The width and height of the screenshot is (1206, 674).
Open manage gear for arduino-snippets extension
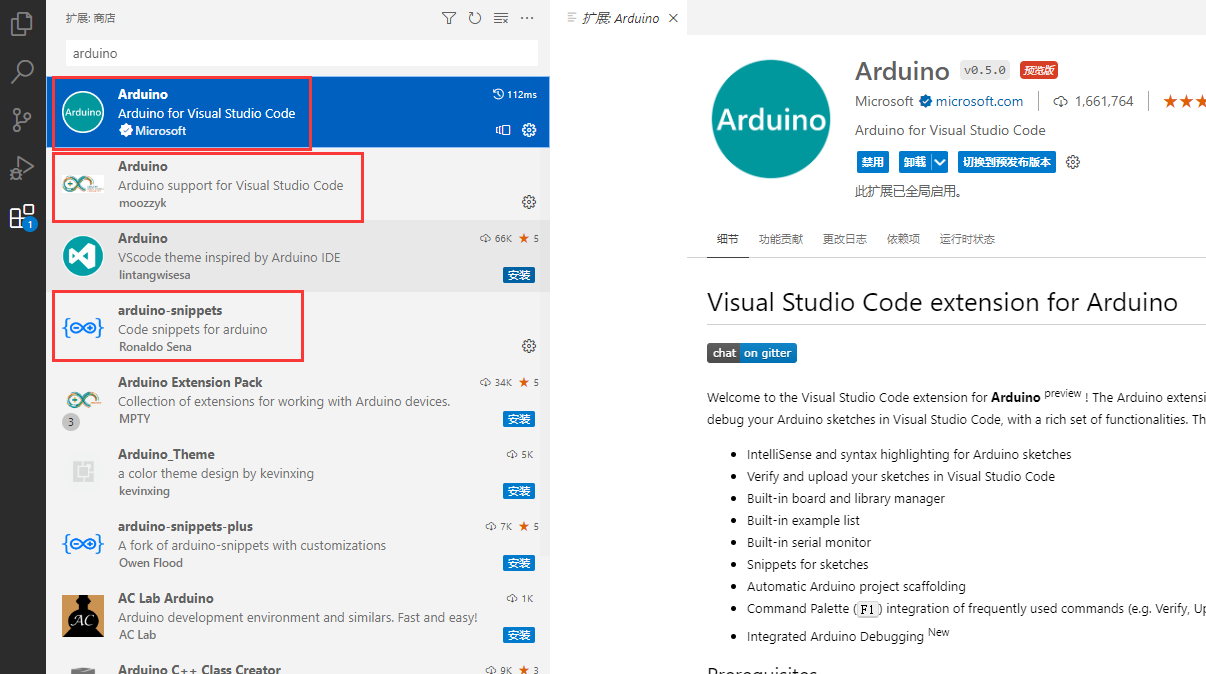click(x=529, y=346)
